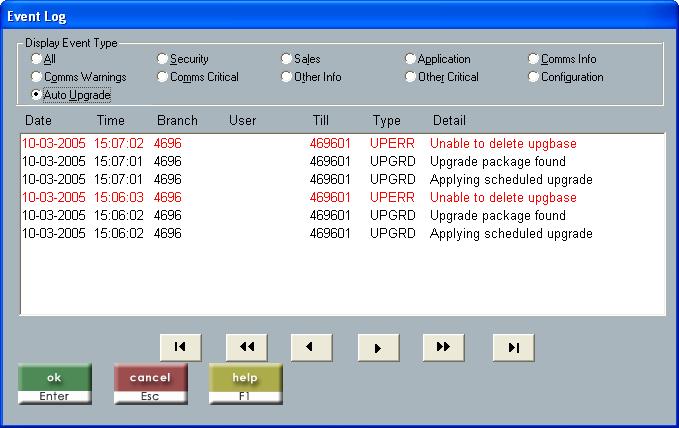Click the green ok button

(55, 384)
